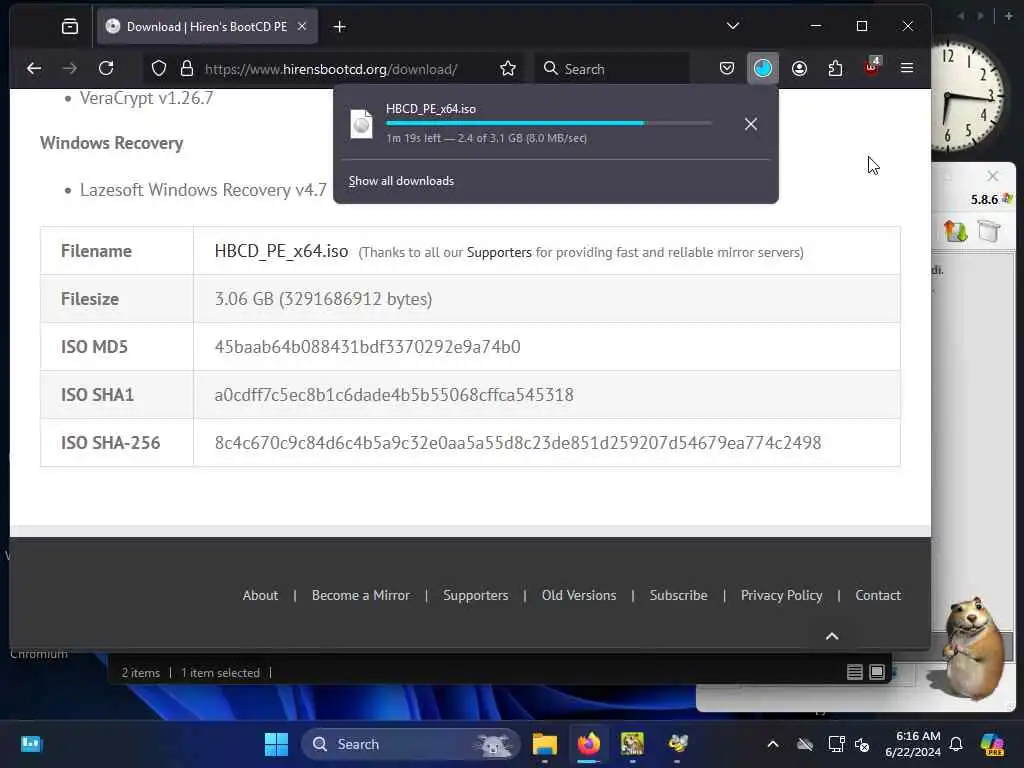Image resolution: width=1024 pixels, height=768 pixels.
Task: Click the URL address field
Action: point(331,69)
